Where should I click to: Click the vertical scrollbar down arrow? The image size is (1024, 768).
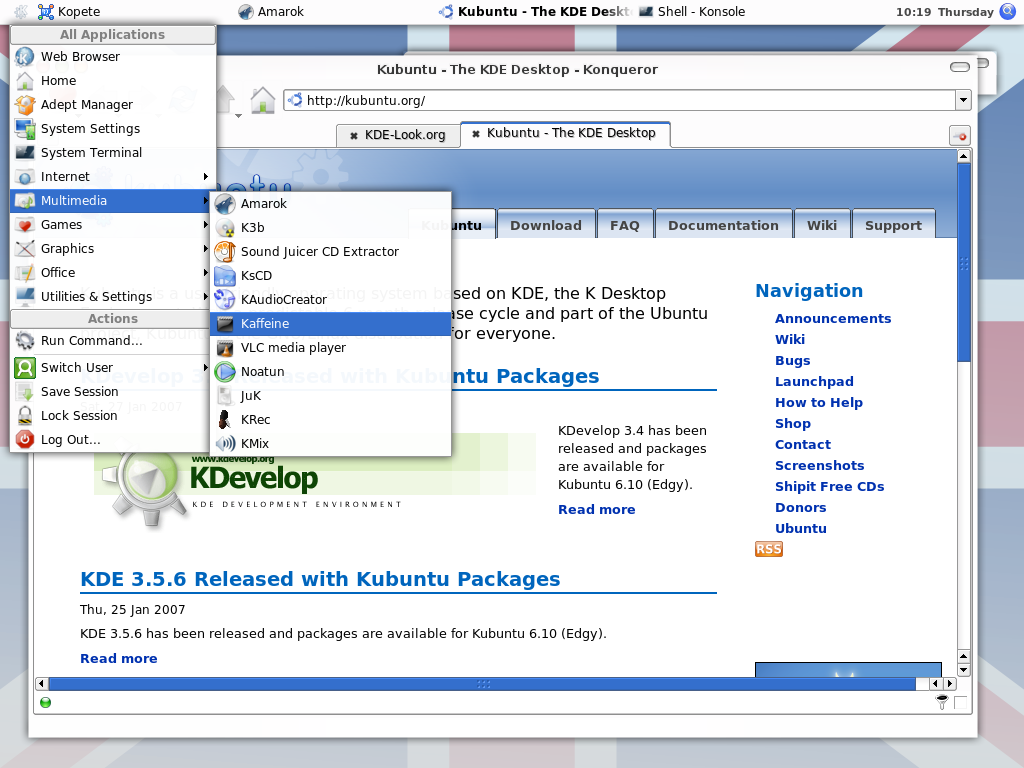point(963,670)
